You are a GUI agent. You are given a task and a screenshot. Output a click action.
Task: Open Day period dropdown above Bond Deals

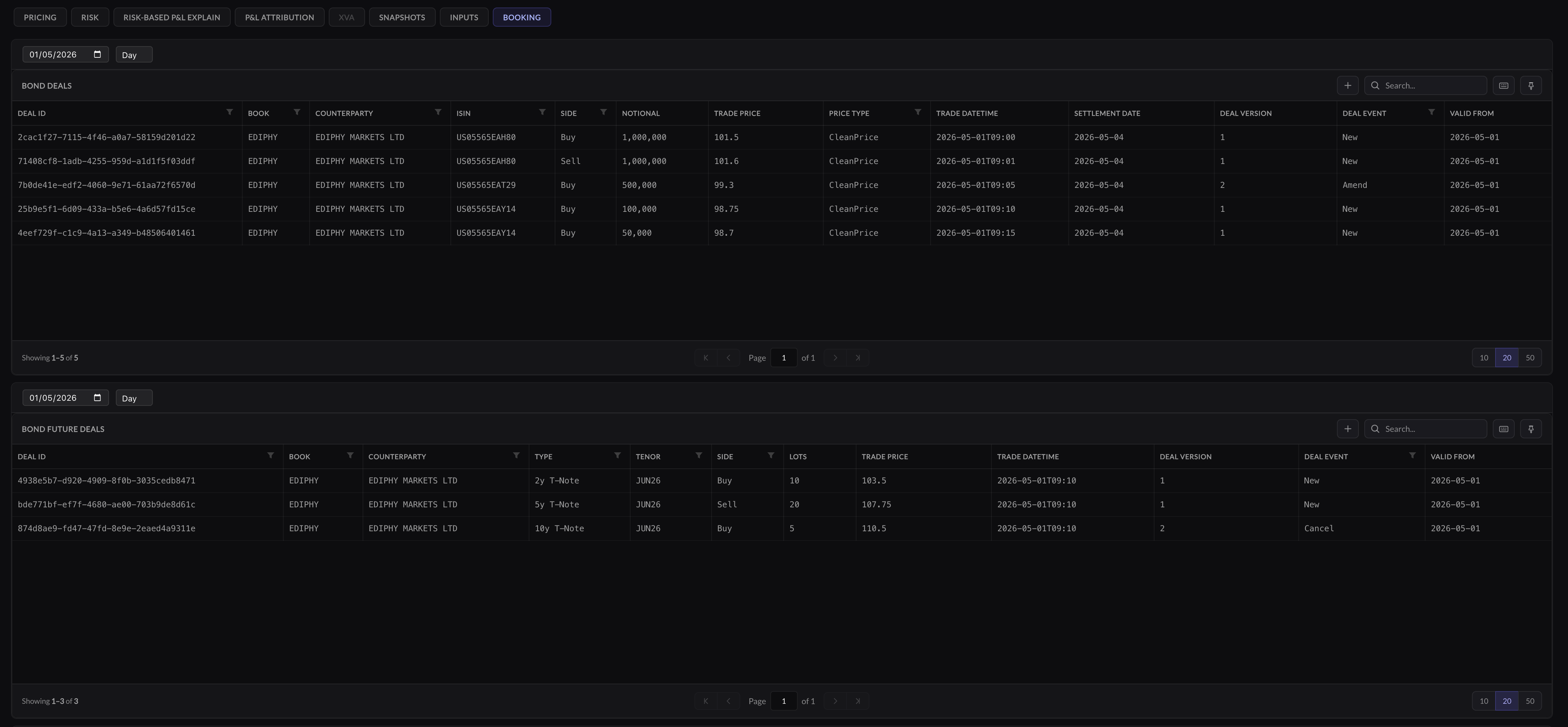[134, 55]
